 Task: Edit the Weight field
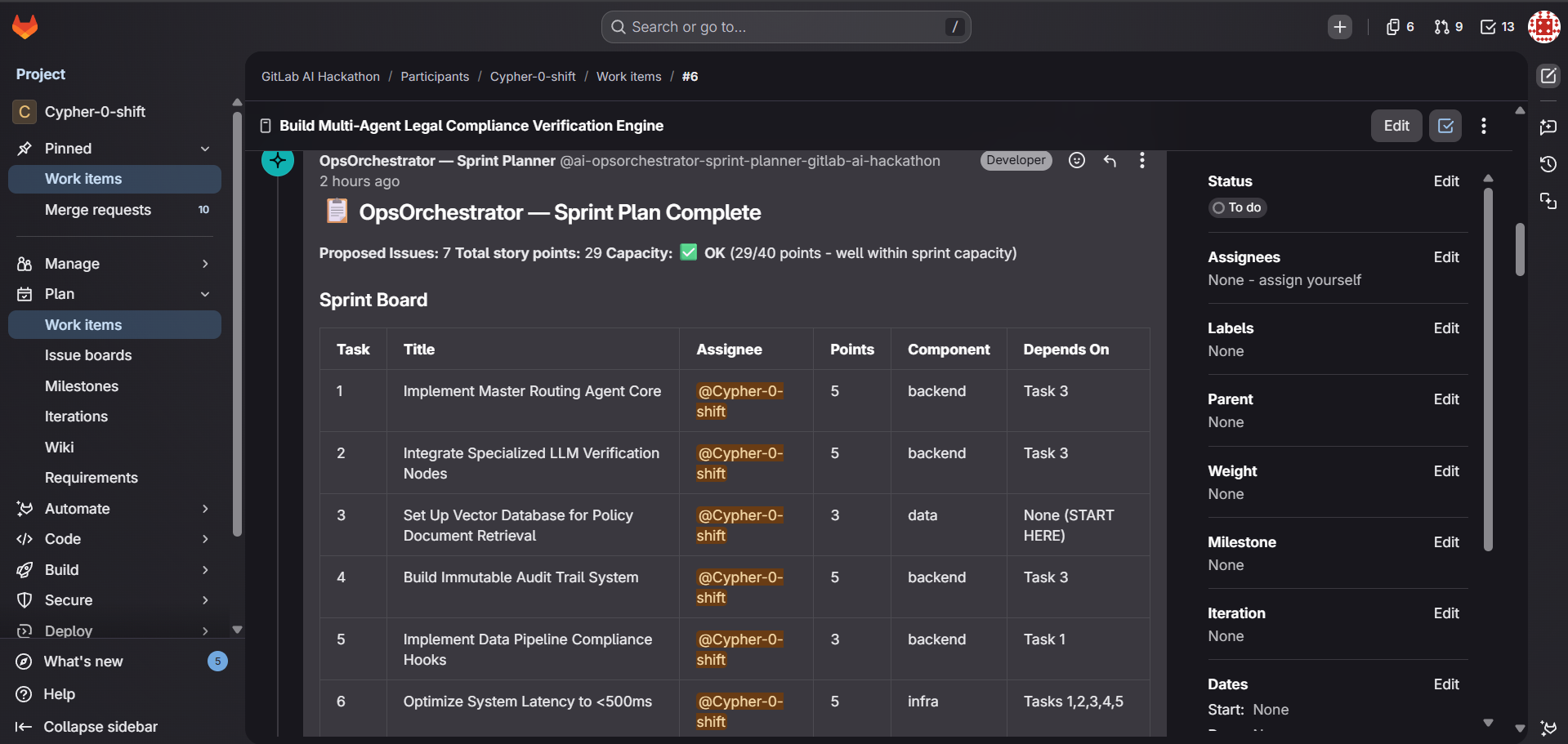pos(1446,471)
